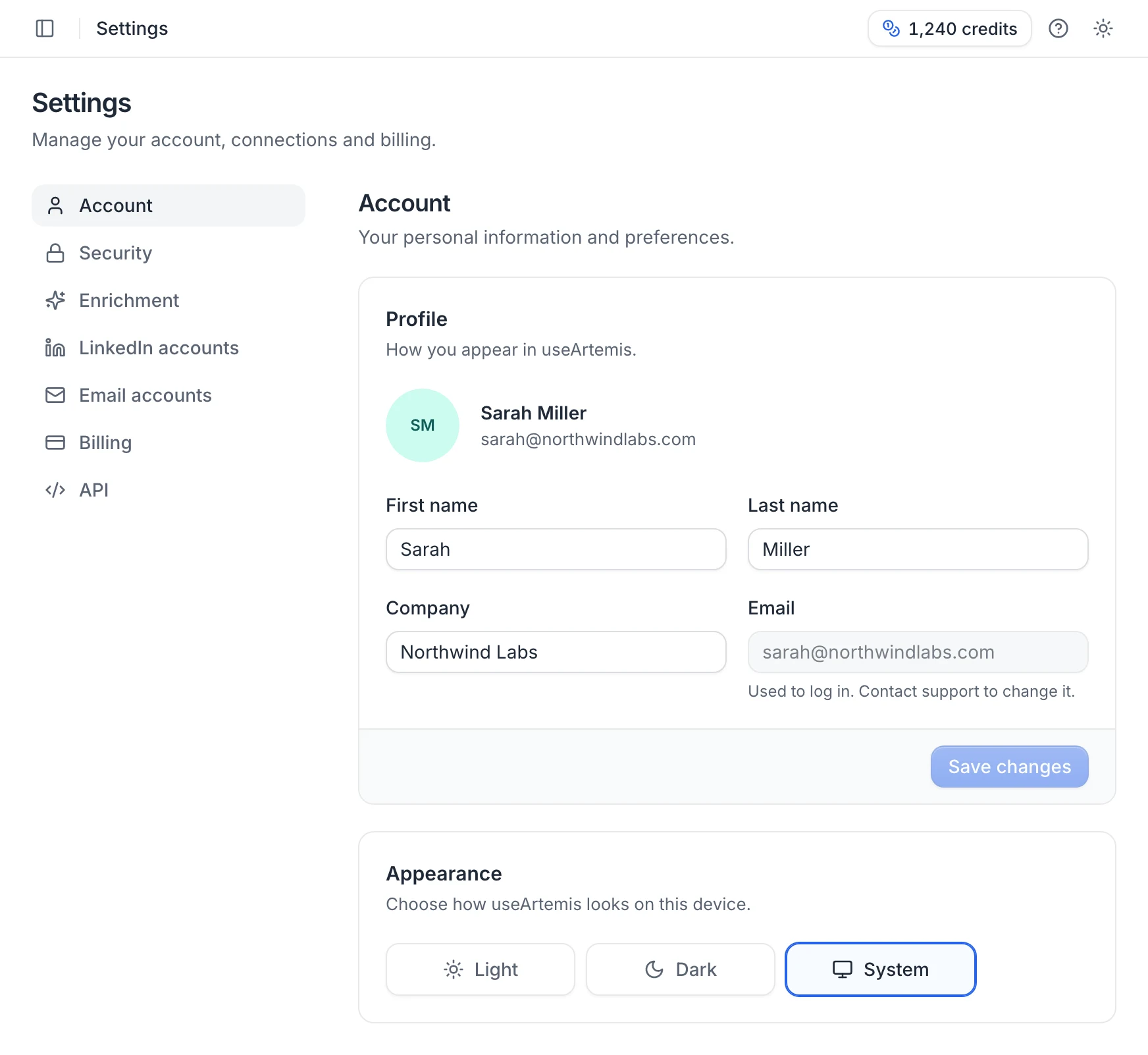Click Save changes button
The width and height of the screenshot is (1148, 1055).
1010,767
